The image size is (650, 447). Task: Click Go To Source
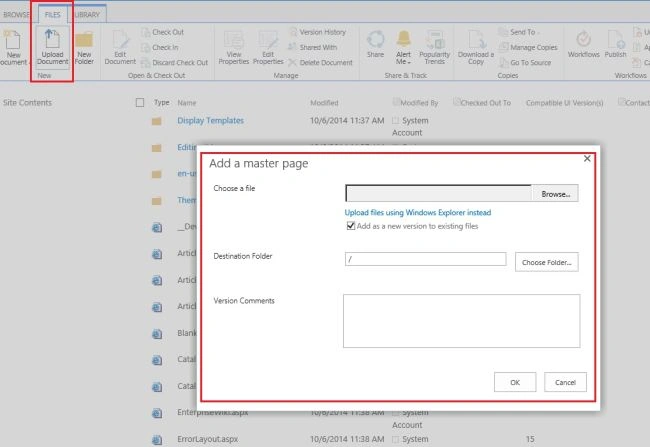click(x=525, y=63)
